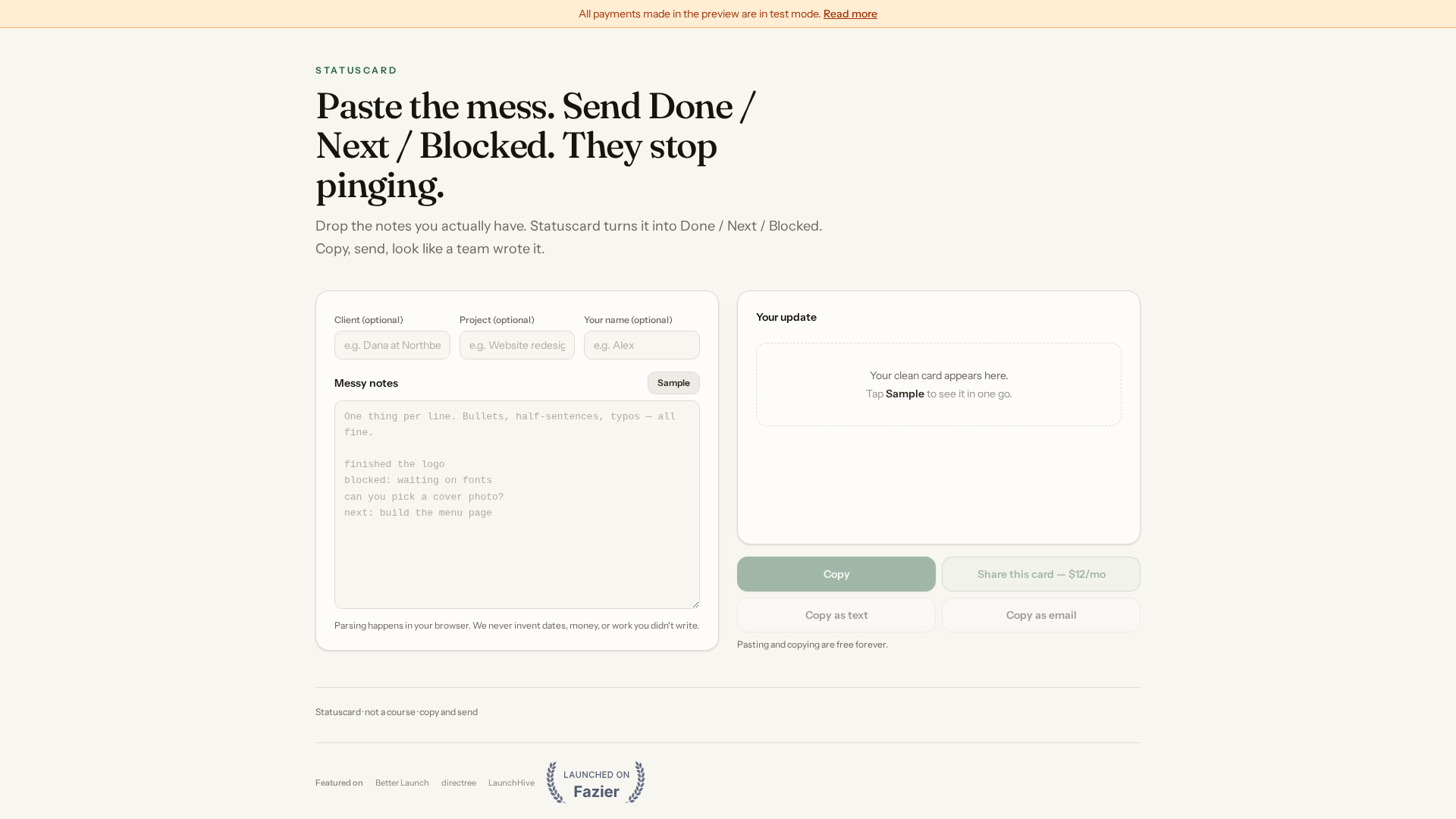Click 'Pasting and copying are free forever.' text
1456x819 pixels.
tap(812, 645)
